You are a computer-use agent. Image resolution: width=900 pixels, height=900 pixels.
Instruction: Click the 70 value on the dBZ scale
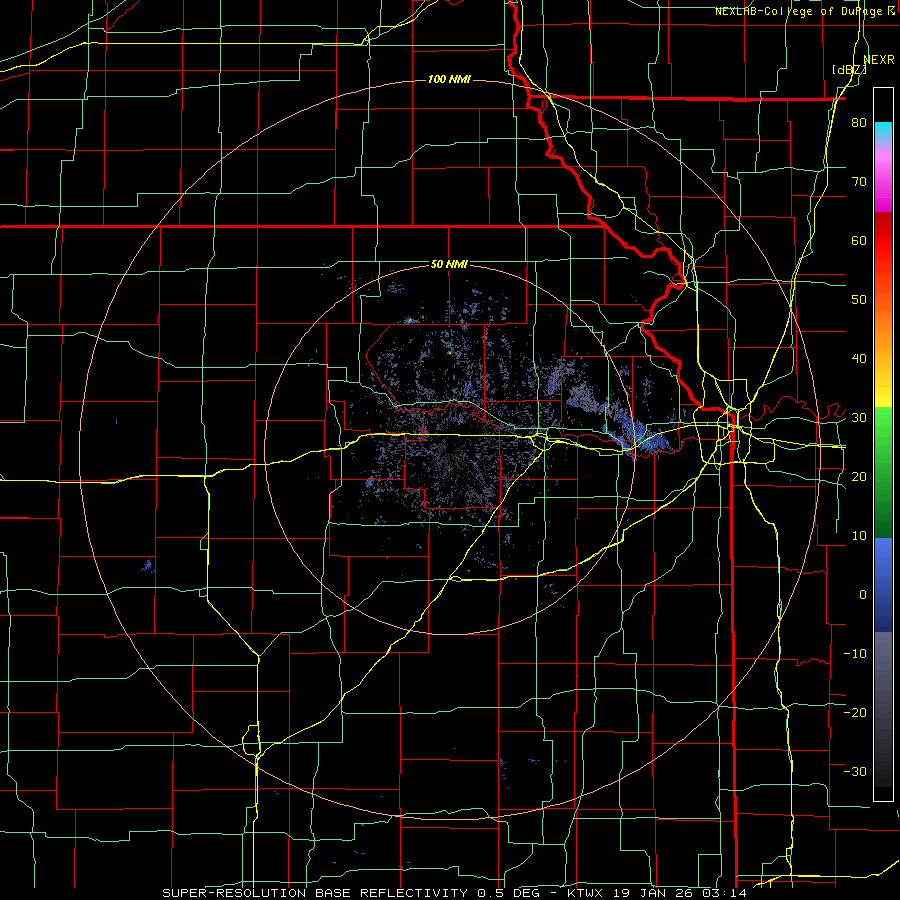tap(859, 181)
